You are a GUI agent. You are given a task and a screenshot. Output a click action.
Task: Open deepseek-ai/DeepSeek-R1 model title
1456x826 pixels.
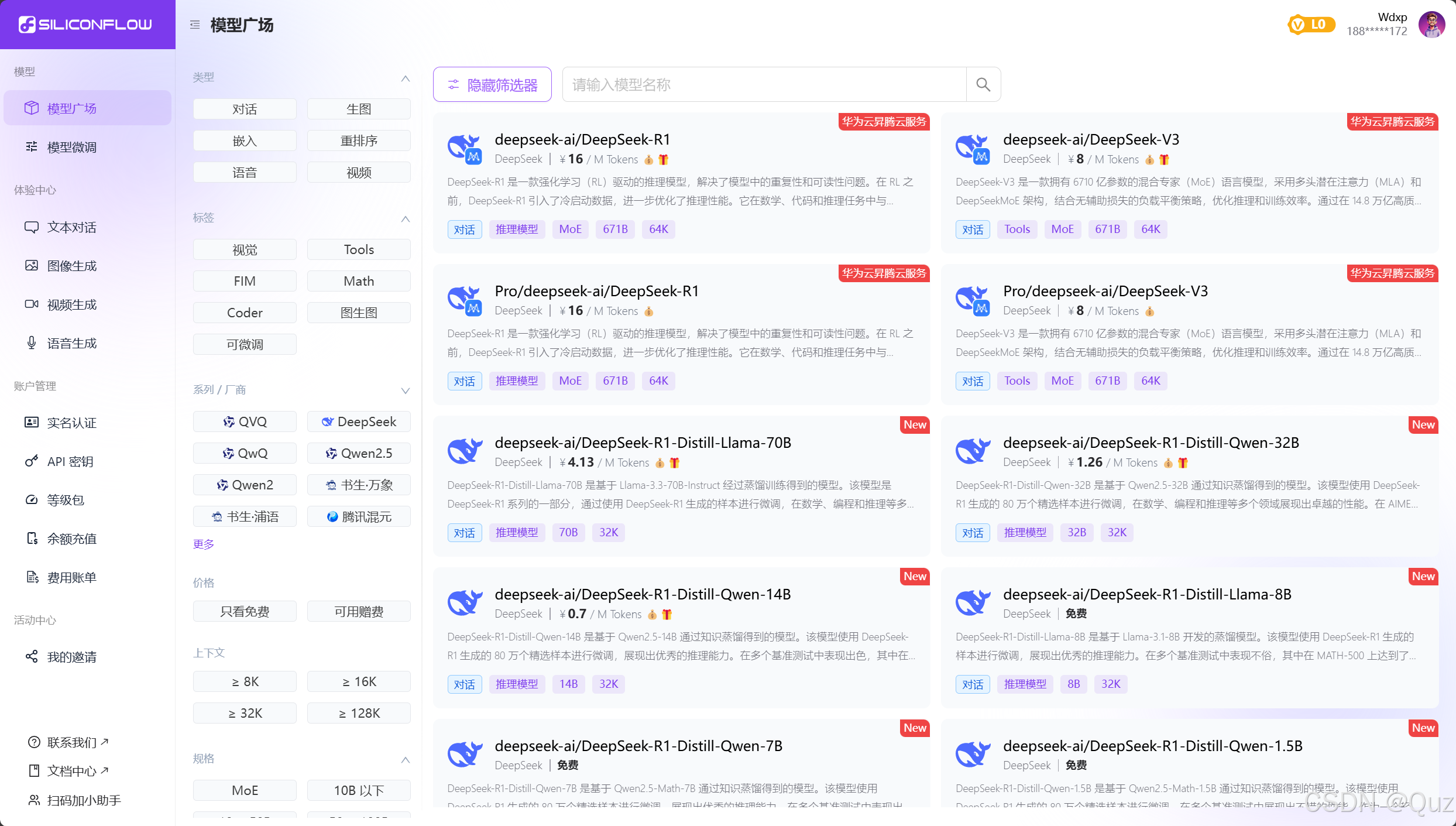582,139
